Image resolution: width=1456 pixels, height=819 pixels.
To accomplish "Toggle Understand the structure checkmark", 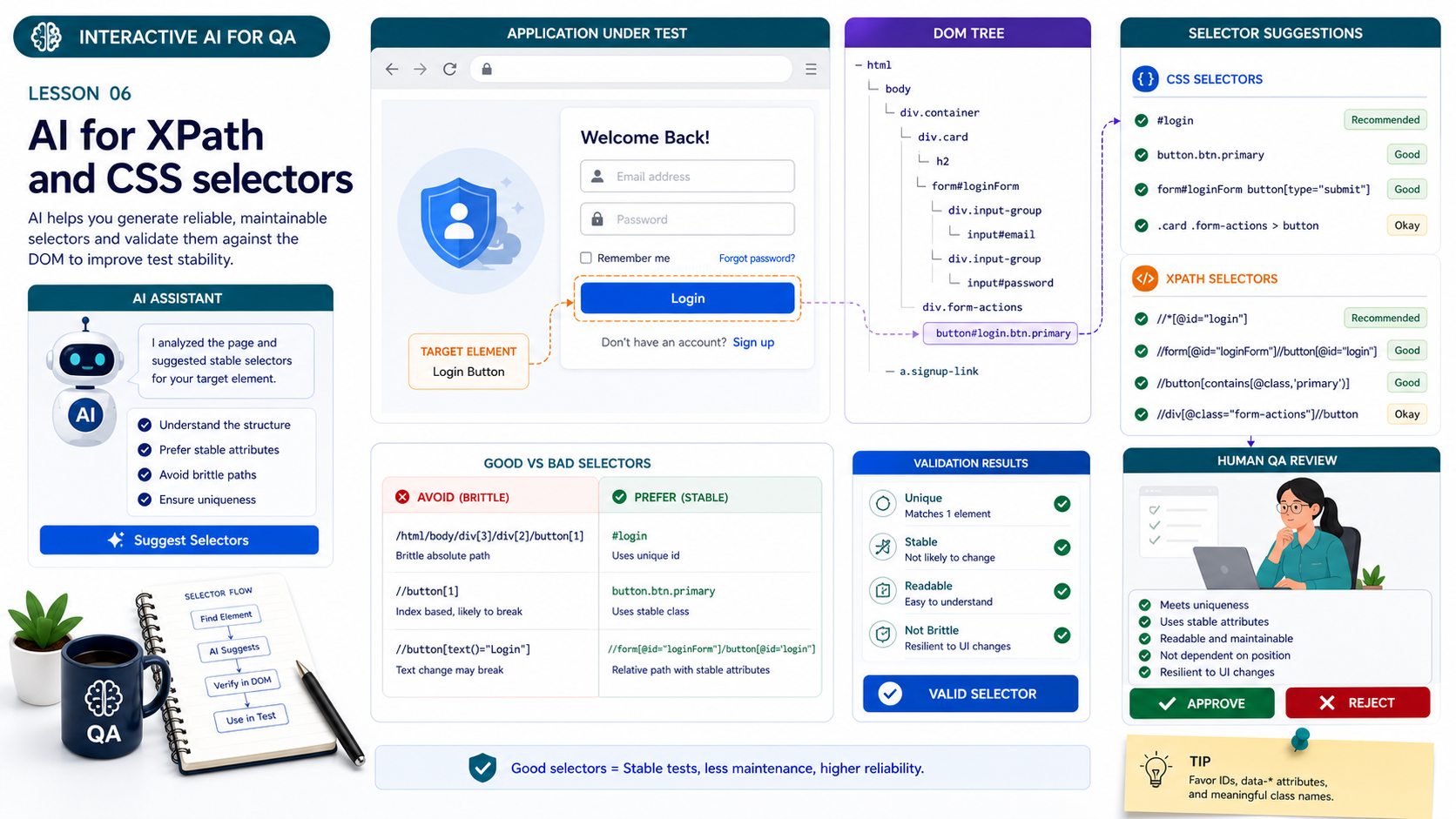I will [145, 425].
